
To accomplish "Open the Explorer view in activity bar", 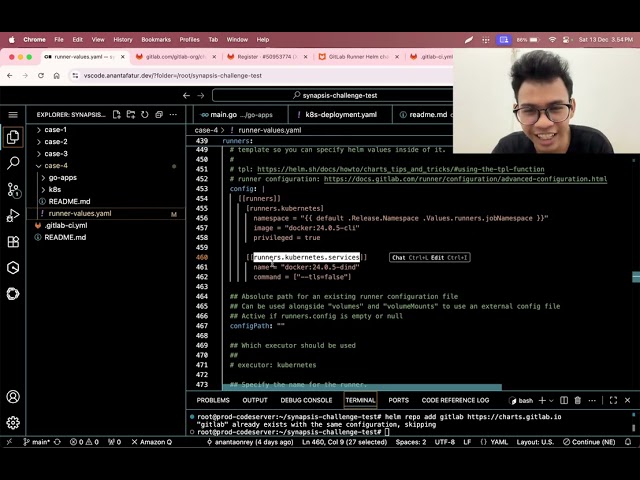I will click(13, 137).
